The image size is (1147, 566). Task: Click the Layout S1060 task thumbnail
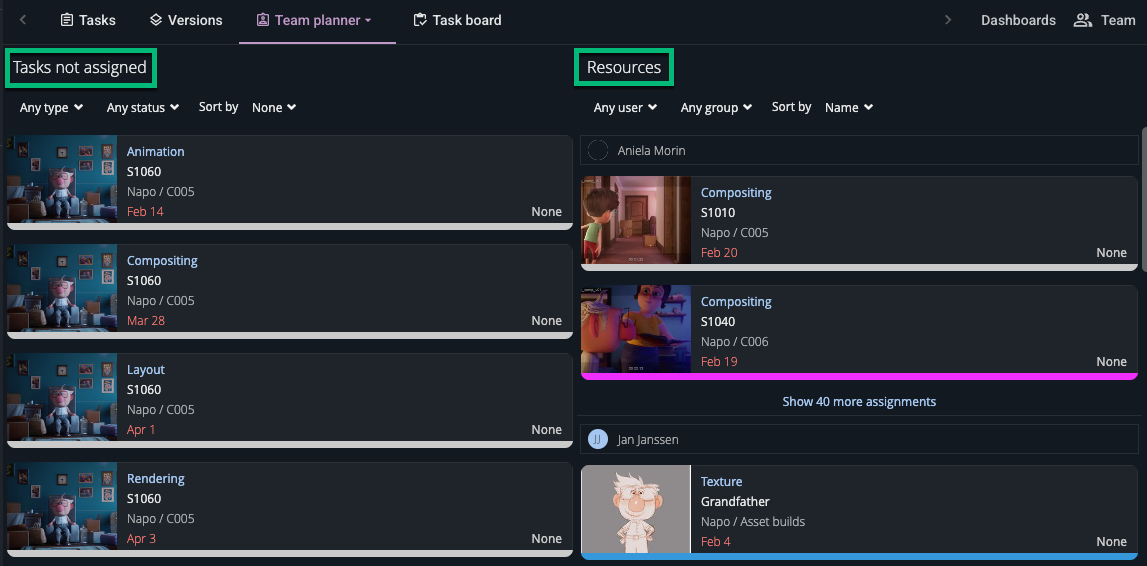[62, 397]
